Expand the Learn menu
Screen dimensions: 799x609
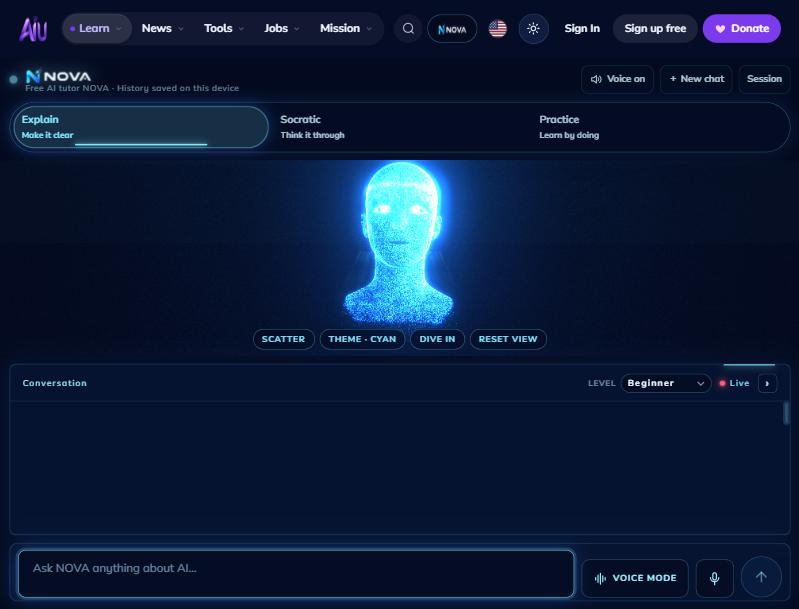[96, 29]
